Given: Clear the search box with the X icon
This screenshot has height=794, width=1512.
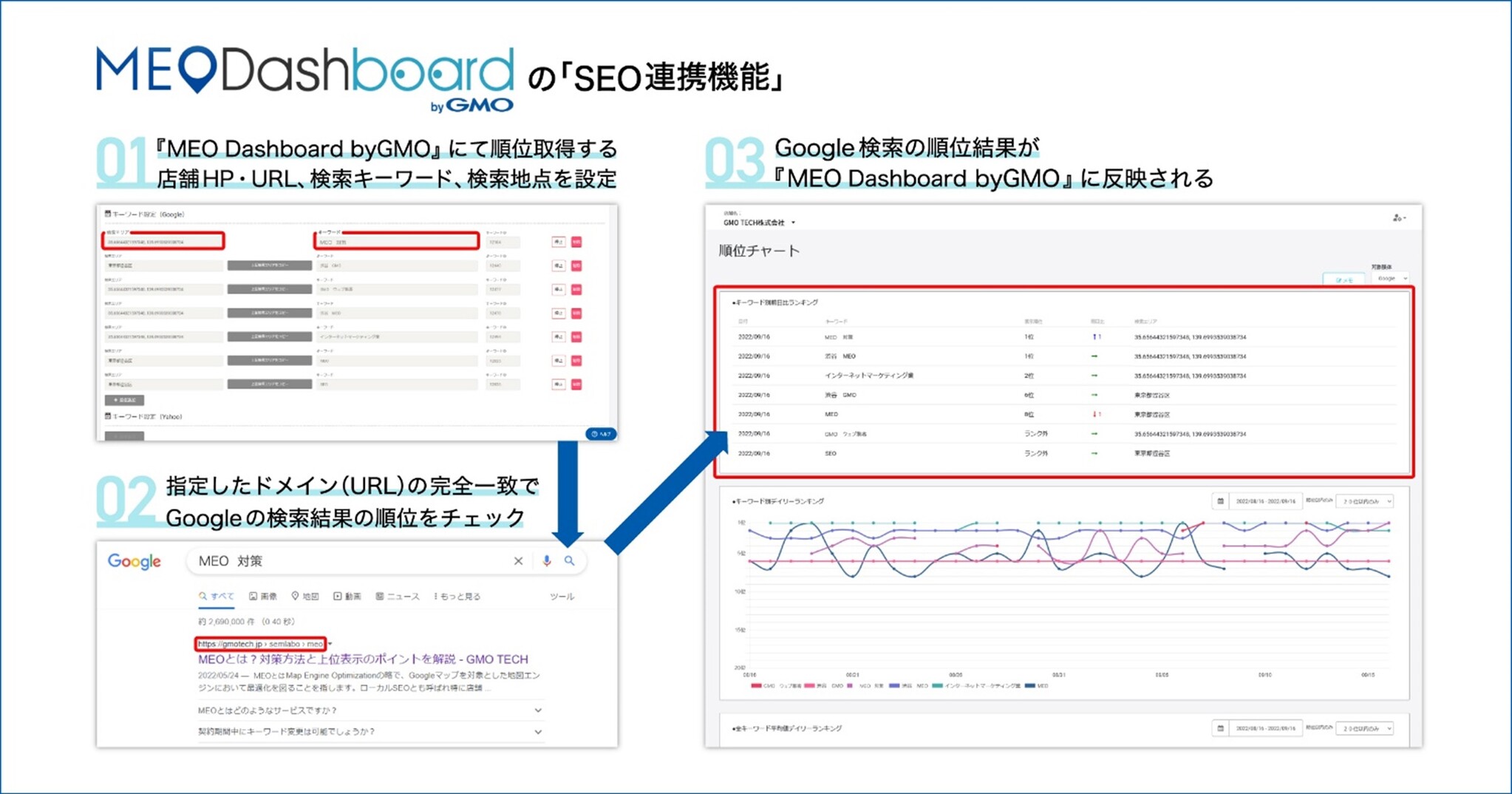Looking at the screenshot, I should (x=518, y=561).
